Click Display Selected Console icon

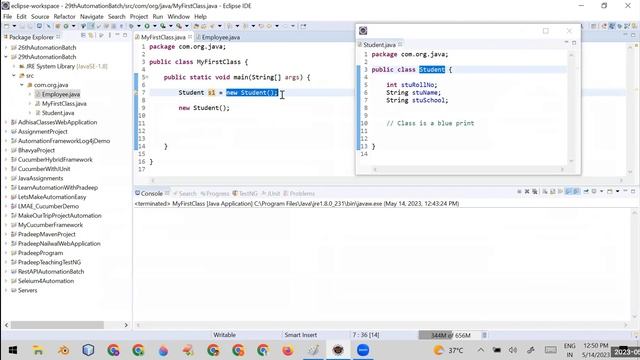tap(594, 191)
